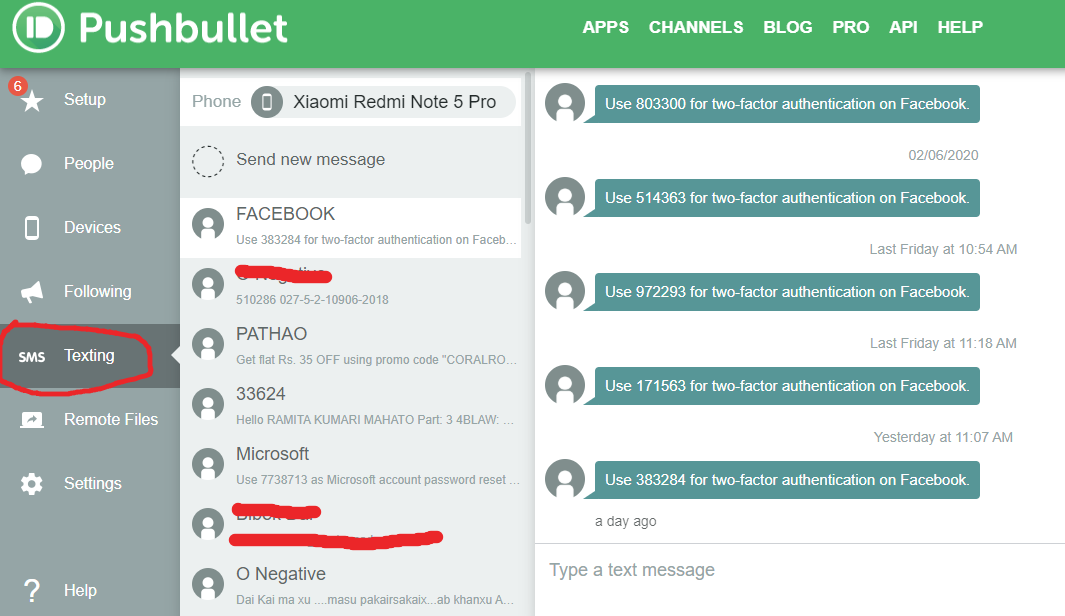Click the FACEBOOK conversation avatar
This screenshot has height=616, width=1065.
pos(208,224)
